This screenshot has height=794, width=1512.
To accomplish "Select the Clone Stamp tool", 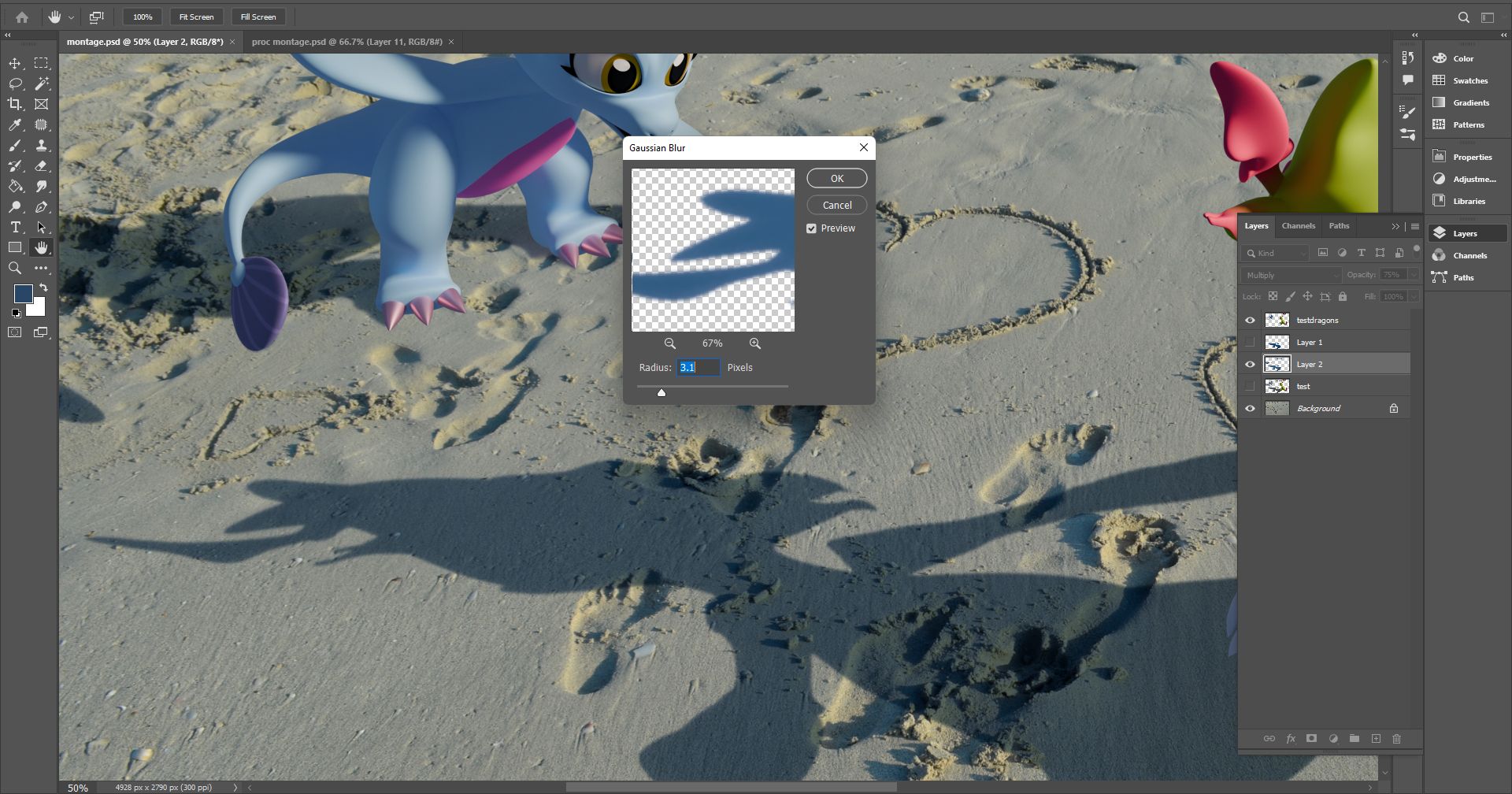I will [41, 146].
